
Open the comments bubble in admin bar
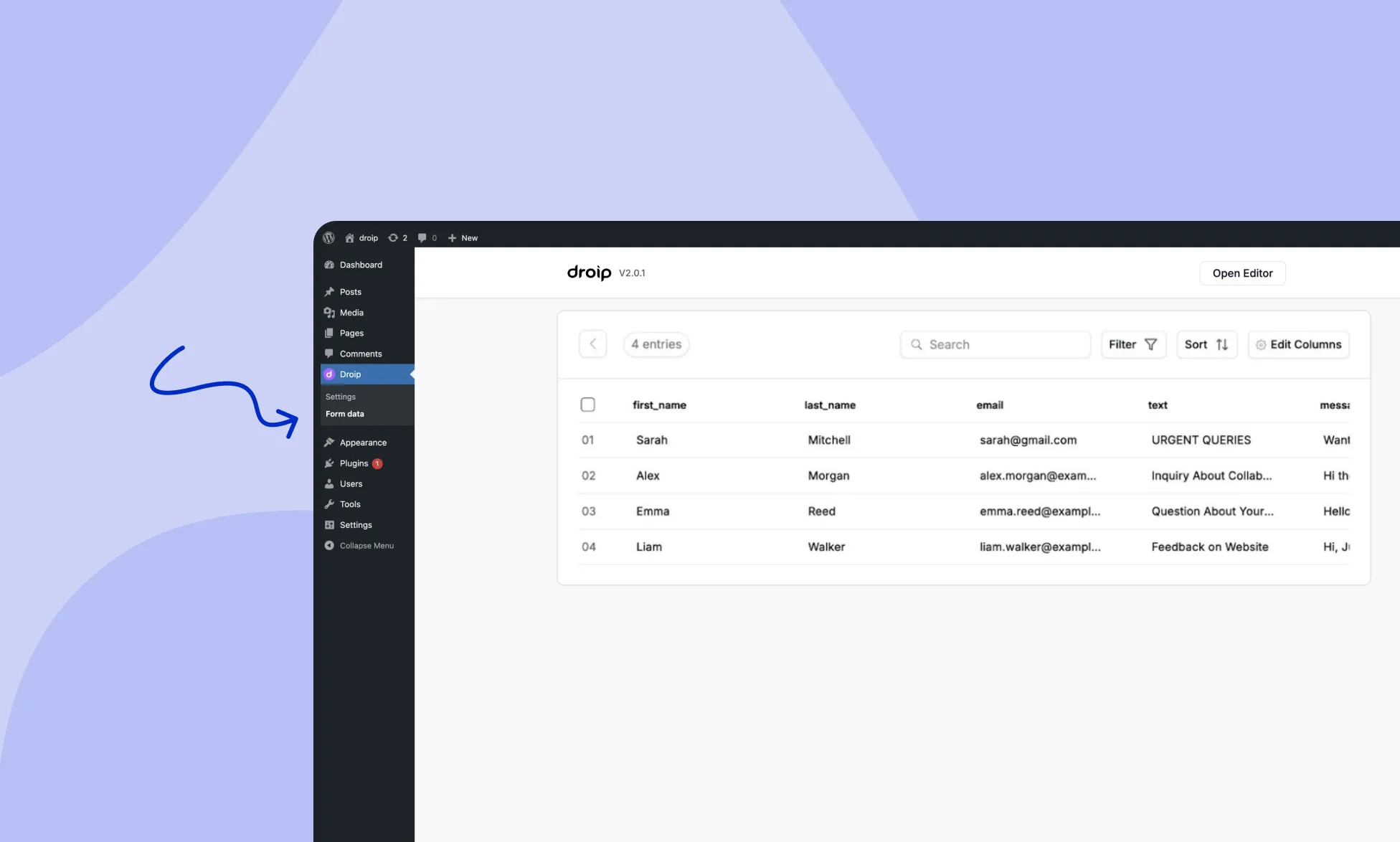click(x=427, y=237)
